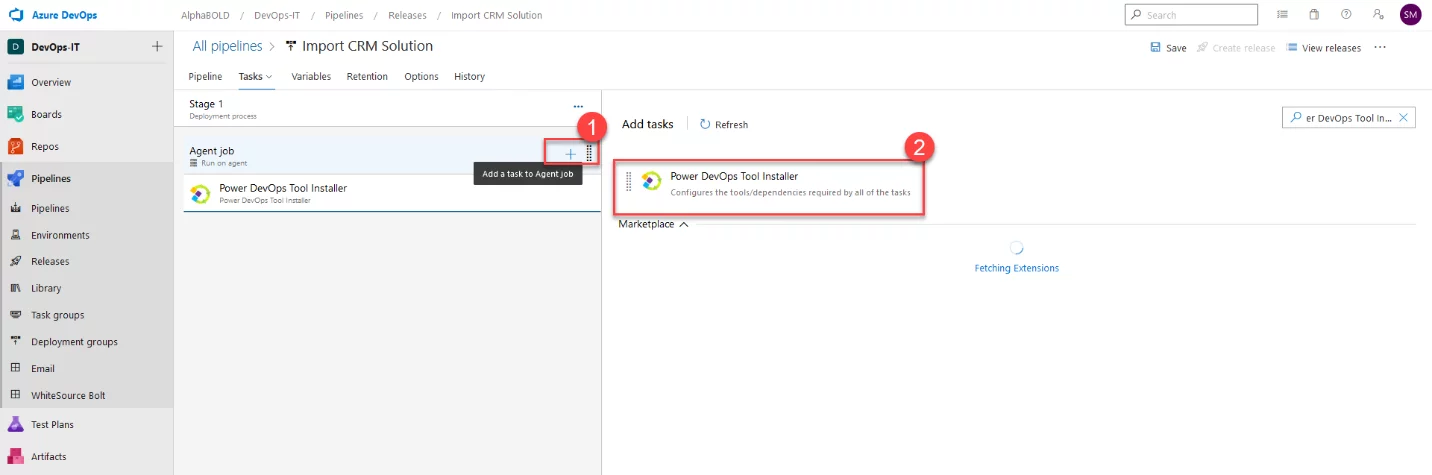Click the View releases button
Screen dimensions: 1432x475
pyautogui.click(x=1323, y=47)
